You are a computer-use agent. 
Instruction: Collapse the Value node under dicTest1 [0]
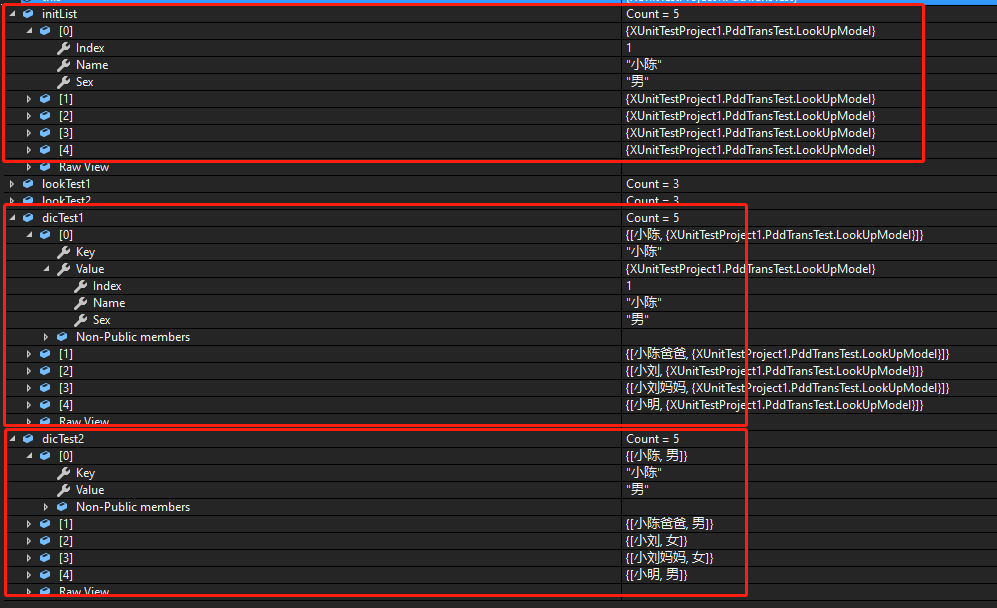(44, 268)
